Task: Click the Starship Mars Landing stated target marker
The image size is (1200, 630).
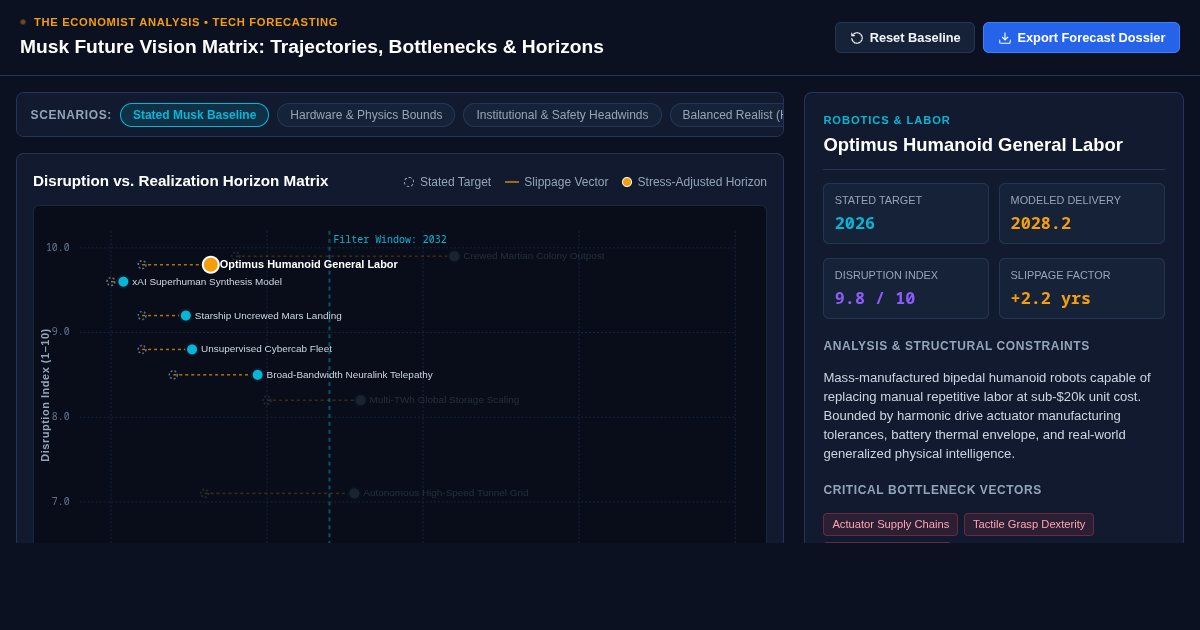Action: click(142, 316)
